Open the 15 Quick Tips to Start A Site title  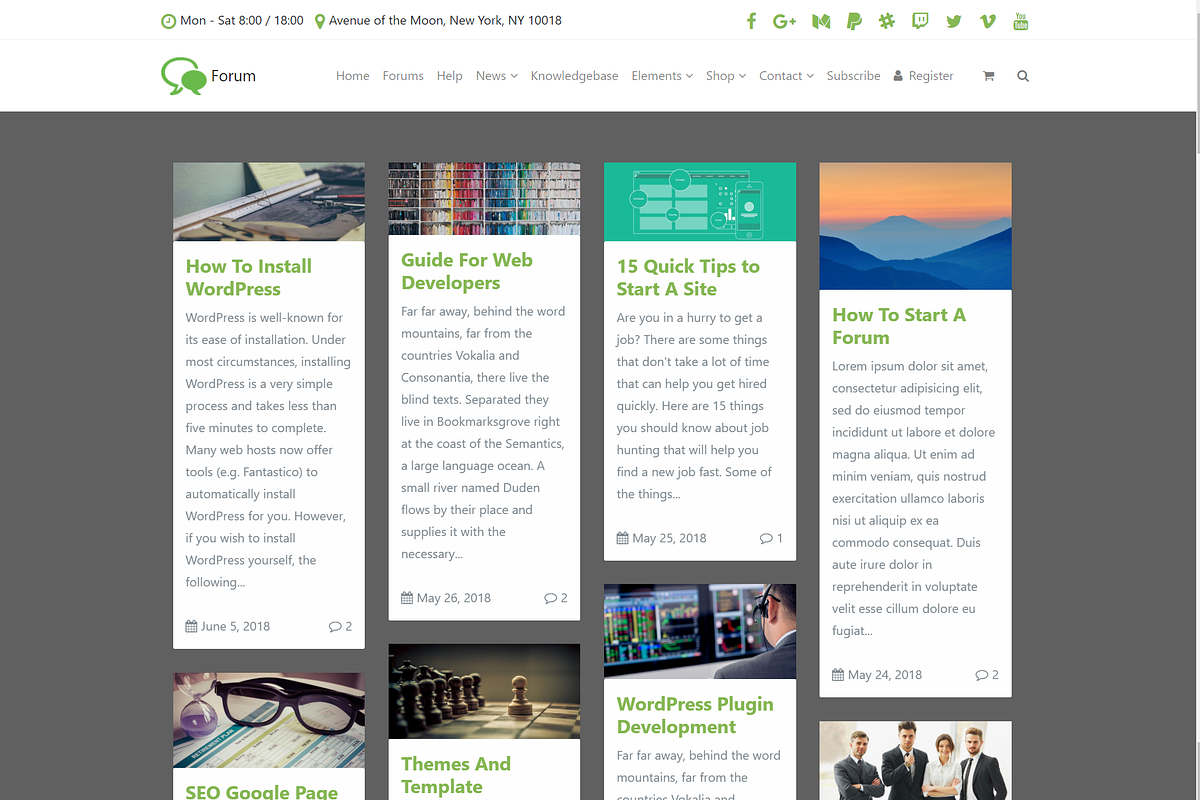pos(688,278)
